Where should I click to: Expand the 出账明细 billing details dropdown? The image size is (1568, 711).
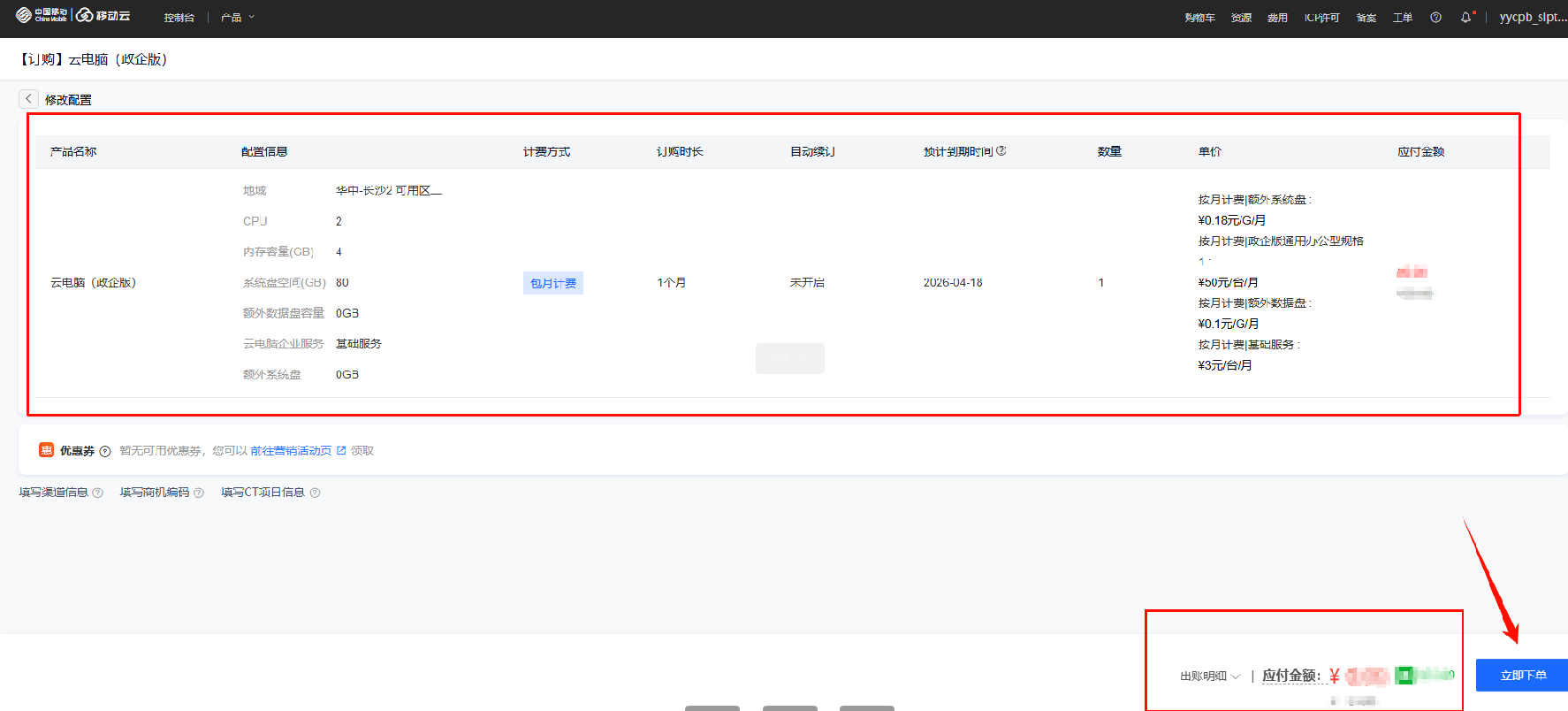(1210, 676)
